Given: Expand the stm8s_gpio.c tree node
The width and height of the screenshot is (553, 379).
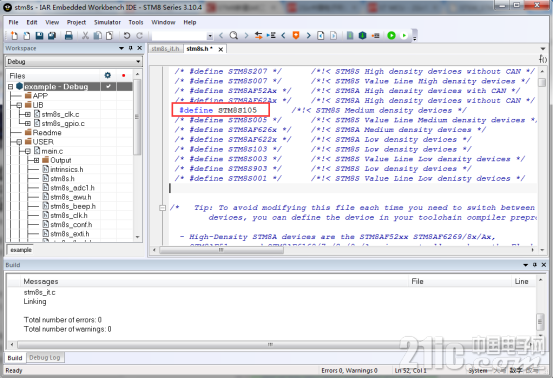Looking at the screenshot, I should (x=28, y=123).
